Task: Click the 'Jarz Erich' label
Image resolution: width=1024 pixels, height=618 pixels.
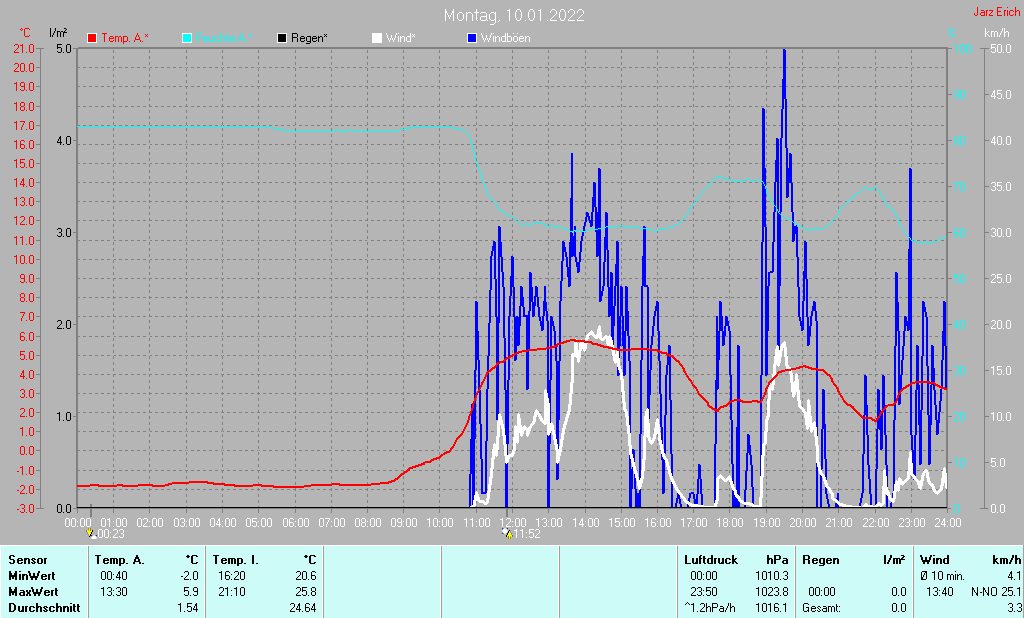Action: click(x=997, y=12)
